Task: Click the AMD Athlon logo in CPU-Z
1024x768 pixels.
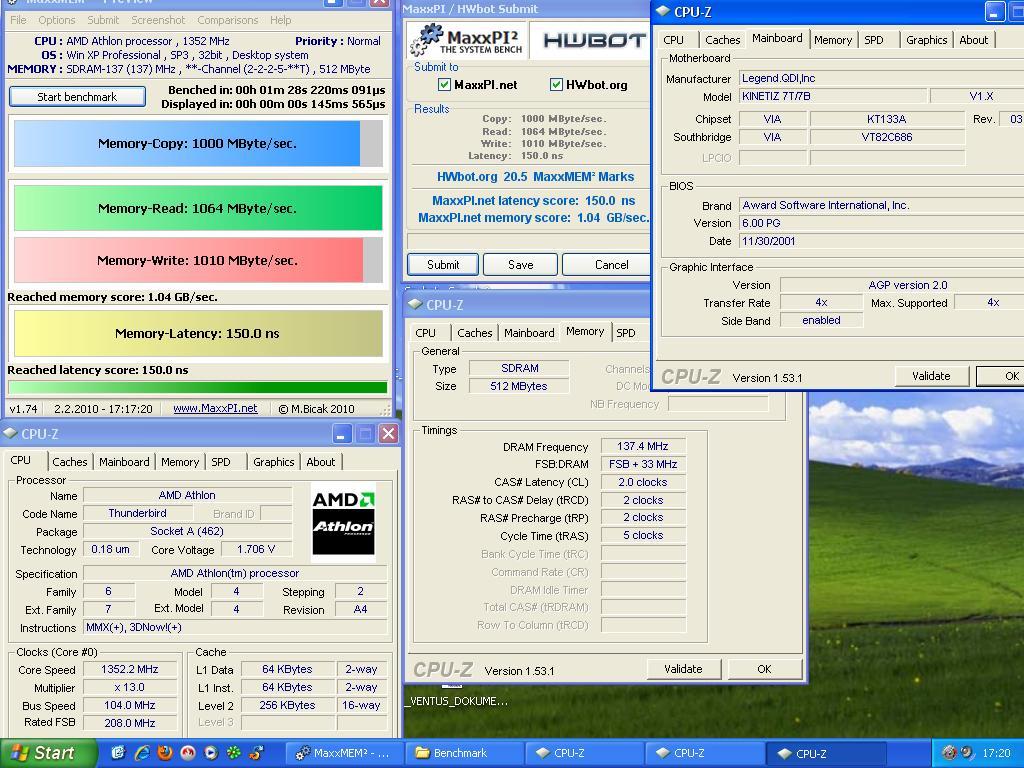Action: (344, 522)
